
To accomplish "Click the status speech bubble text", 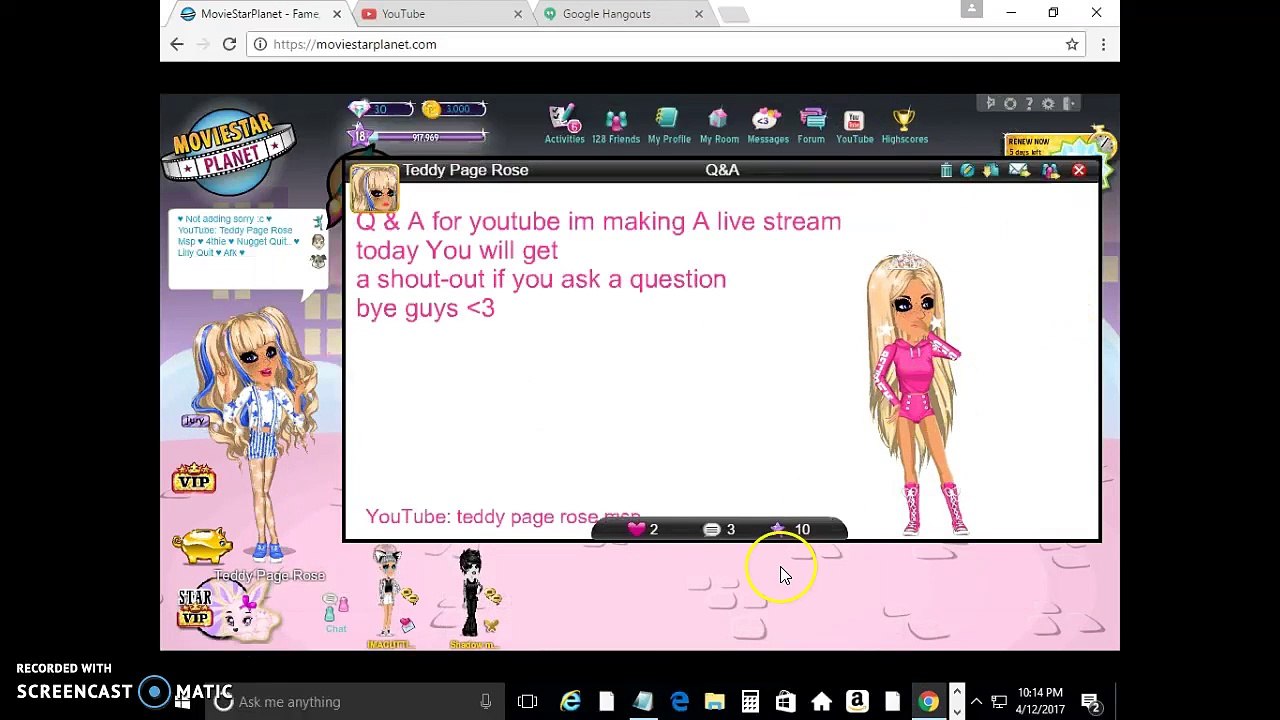I will click(x=237, y=236).
